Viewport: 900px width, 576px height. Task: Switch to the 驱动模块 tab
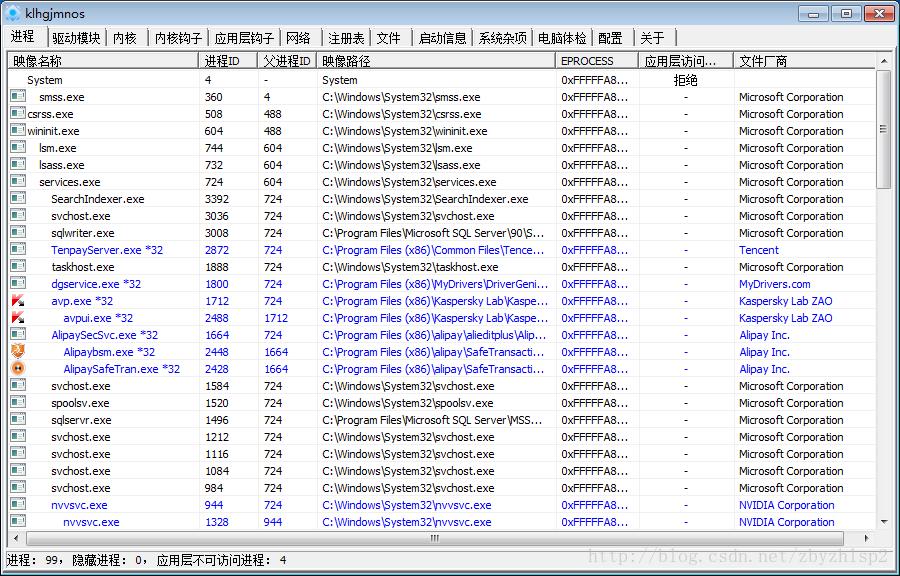pos(76,38)
